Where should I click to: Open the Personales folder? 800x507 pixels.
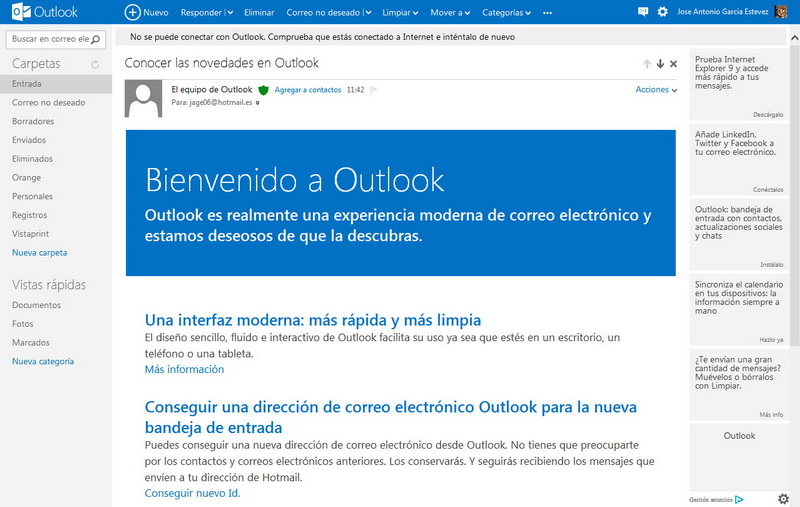[32, 196]
